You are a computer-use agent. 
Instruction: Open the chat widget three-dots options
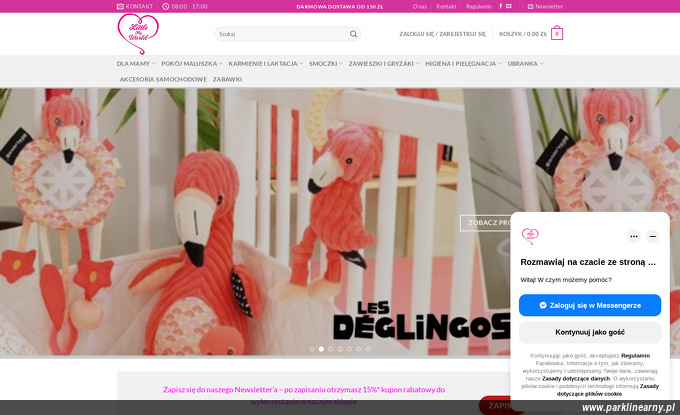point(634,236)
